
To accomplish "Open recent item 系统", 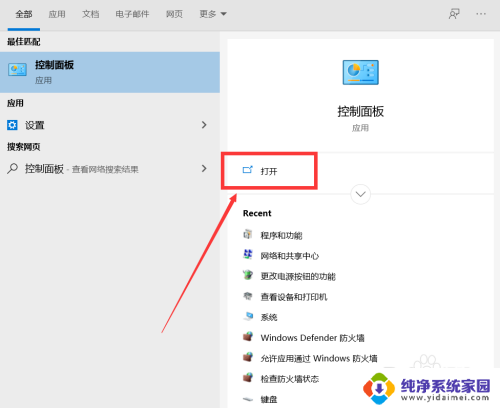I will click(x=269, y=317).
